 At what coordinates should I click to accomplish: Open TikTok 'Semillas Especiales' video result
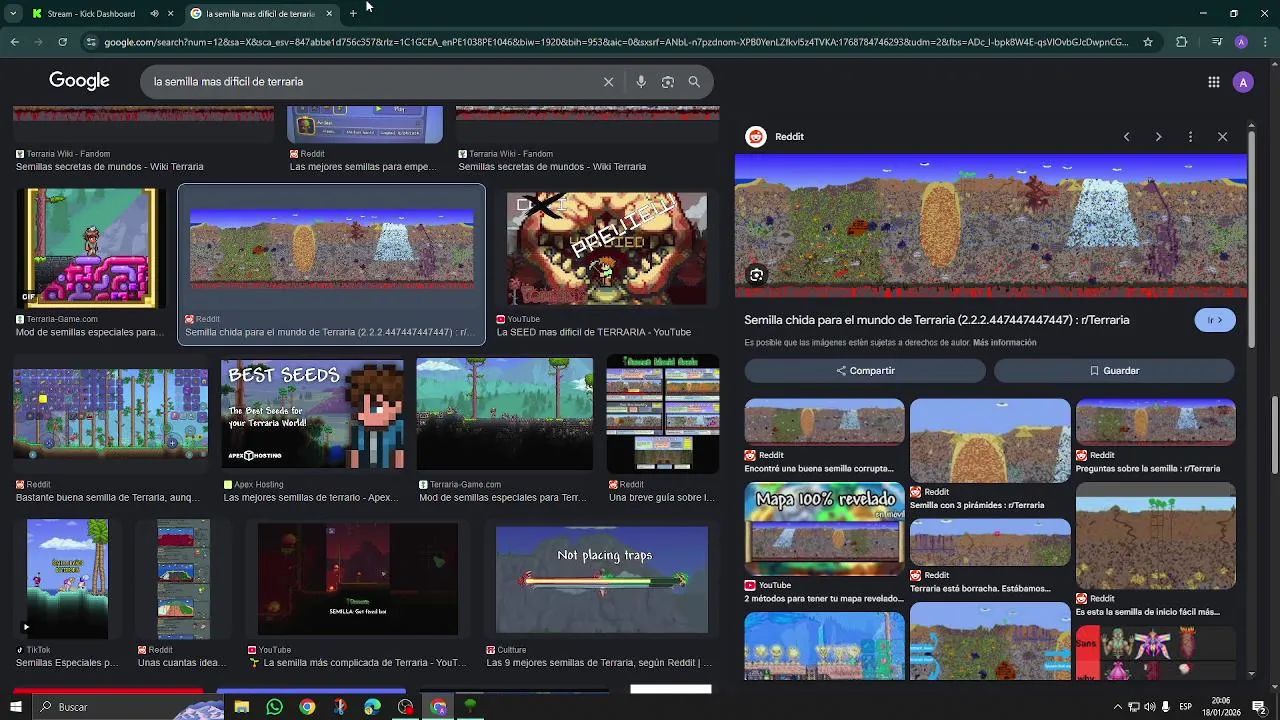(67, 580)
